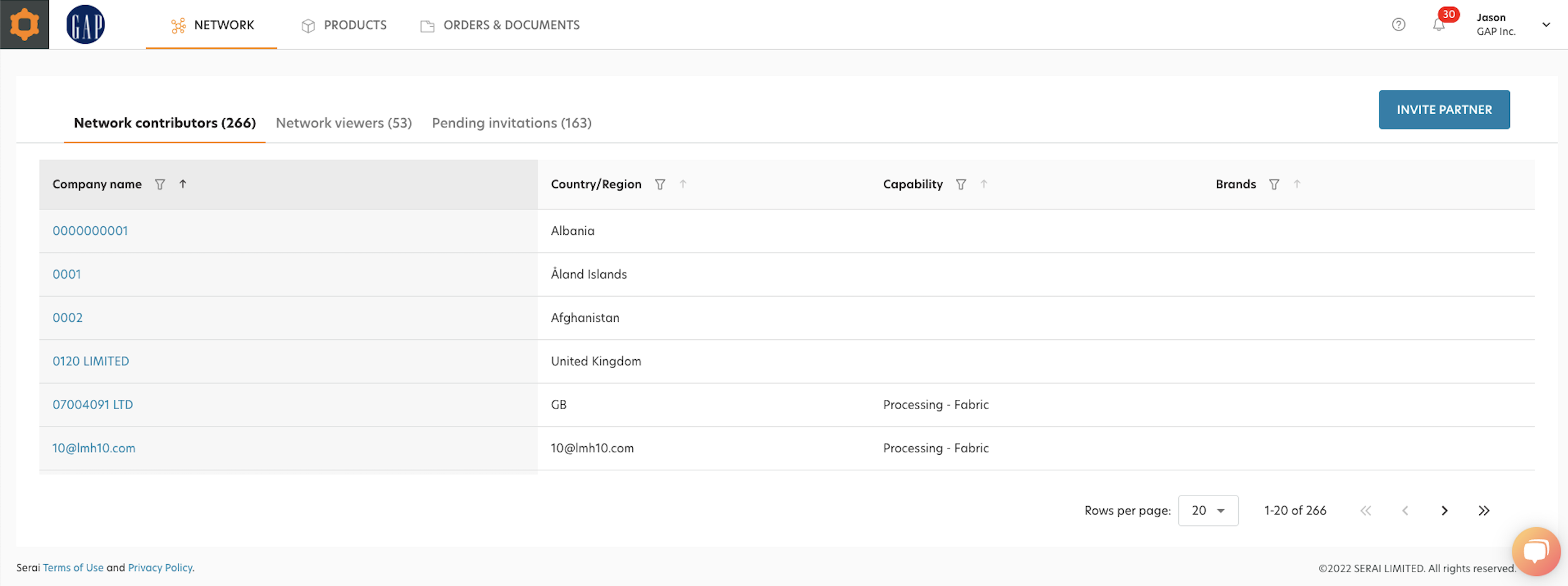Open the help question mark icon
Image resolution: width=1568 pixels, height=586 pixels.
[1399, 24]
